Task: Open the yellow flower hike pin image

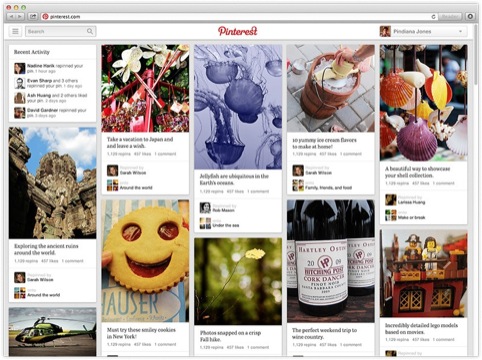Action: pos(238,281)
